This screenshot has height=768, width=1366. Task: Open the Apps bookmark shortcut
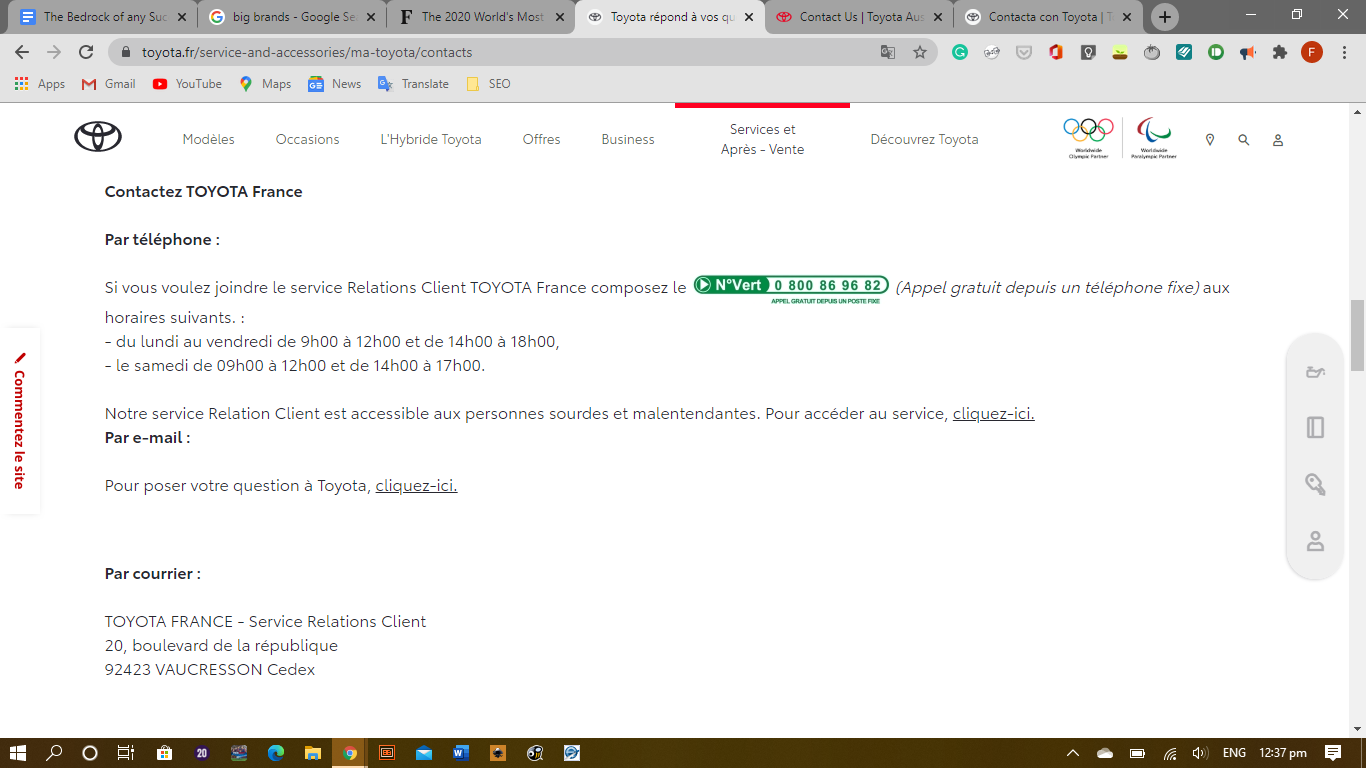point(40,84)
